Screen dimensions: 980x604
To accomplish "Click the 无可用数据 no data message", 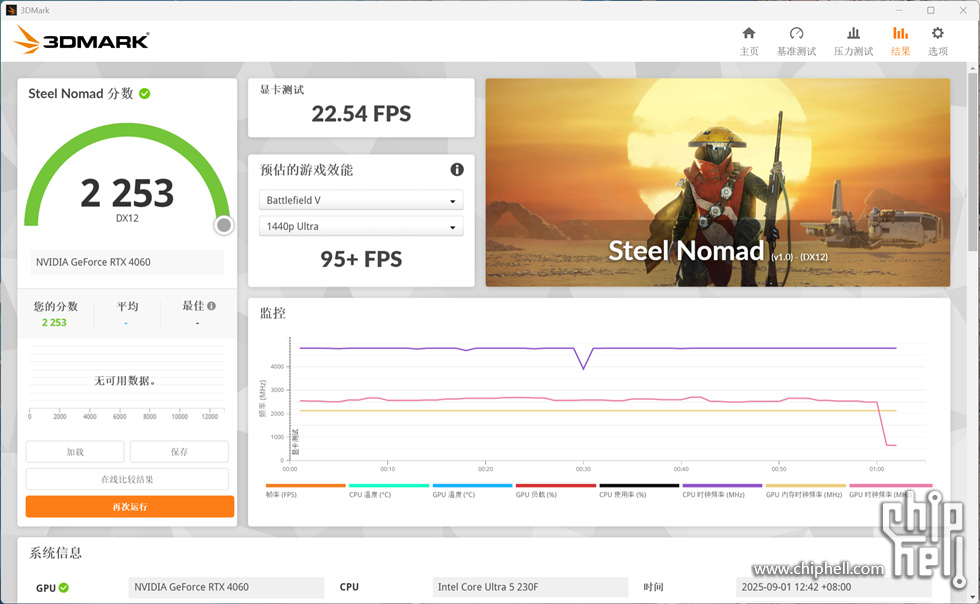I will pyautogui.click(x=124, y=381).
